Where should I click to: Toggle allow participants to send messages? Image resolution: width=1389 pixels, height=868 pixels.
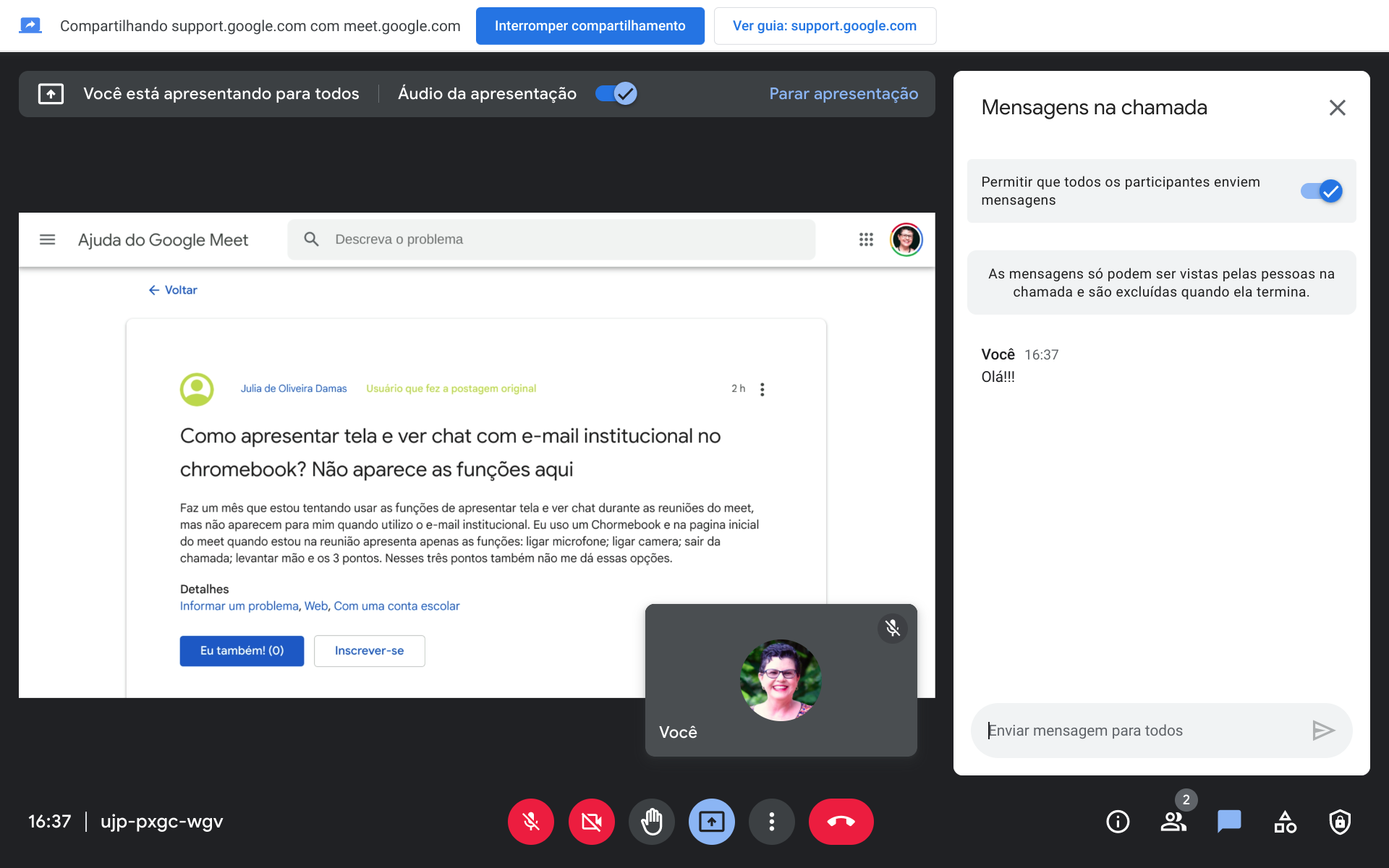pos(1321,191)
